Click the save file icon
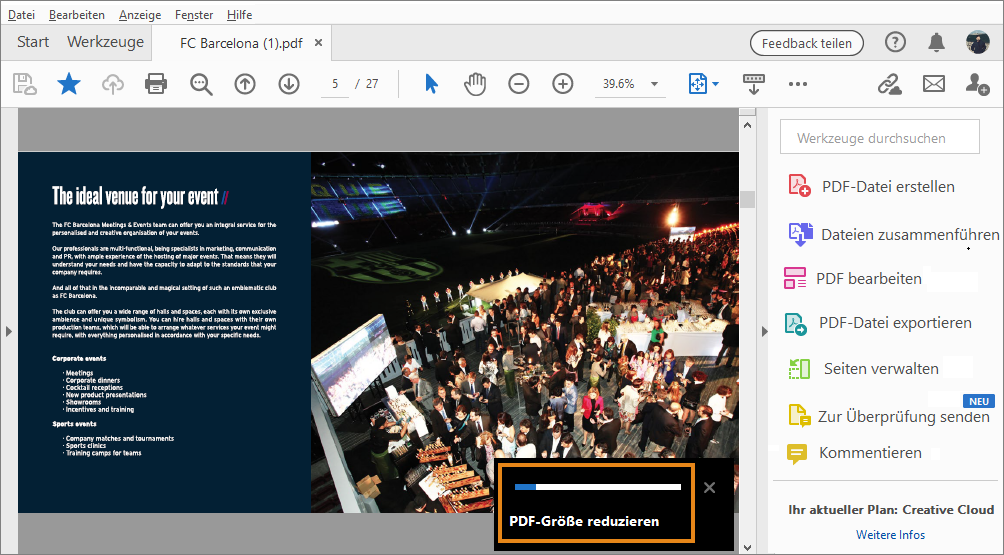Viewport: 1004px width, 555px height. tap(24, 84)
